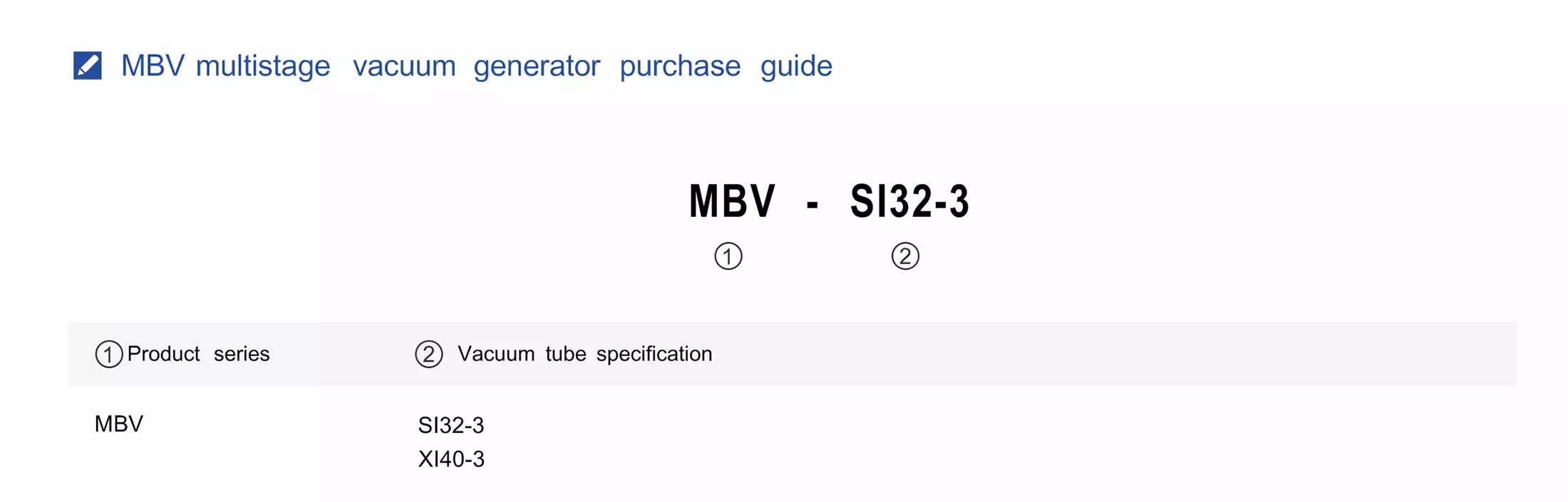The height and width of the screenshot is (502, 1568).
Task: Click circled 1 beside Product series
Action: [108, 354]
